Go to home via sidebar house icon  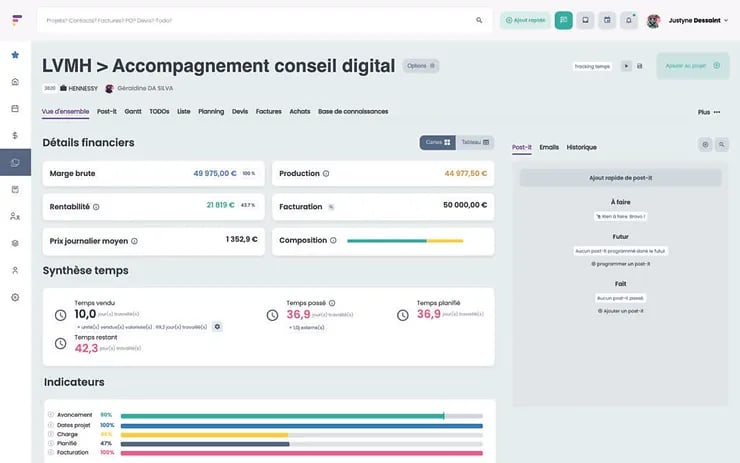[x=15, y=82]
